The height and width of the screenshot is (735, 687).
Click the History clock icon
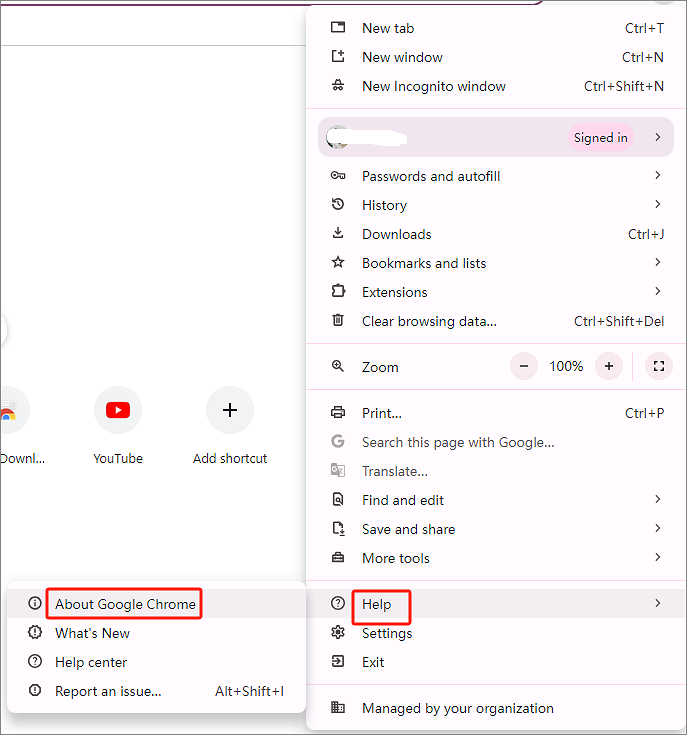(x=338, y=204)
